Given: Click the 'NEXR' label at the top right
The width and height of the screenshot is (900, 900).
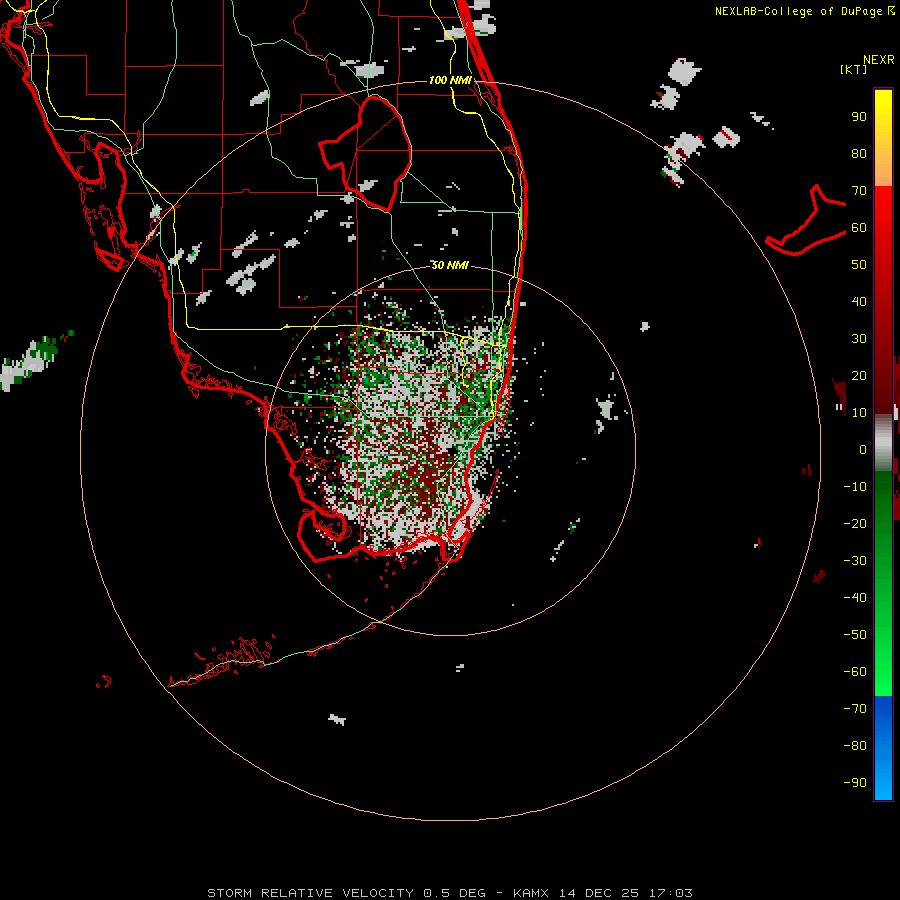Looking at the screenshot, I should (x=879, y=60).
